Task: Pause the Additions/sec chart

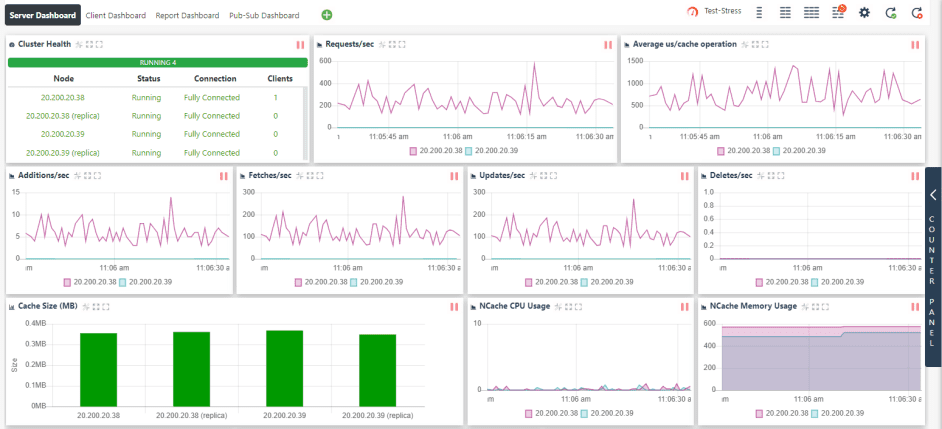Action: coord(223,176)
